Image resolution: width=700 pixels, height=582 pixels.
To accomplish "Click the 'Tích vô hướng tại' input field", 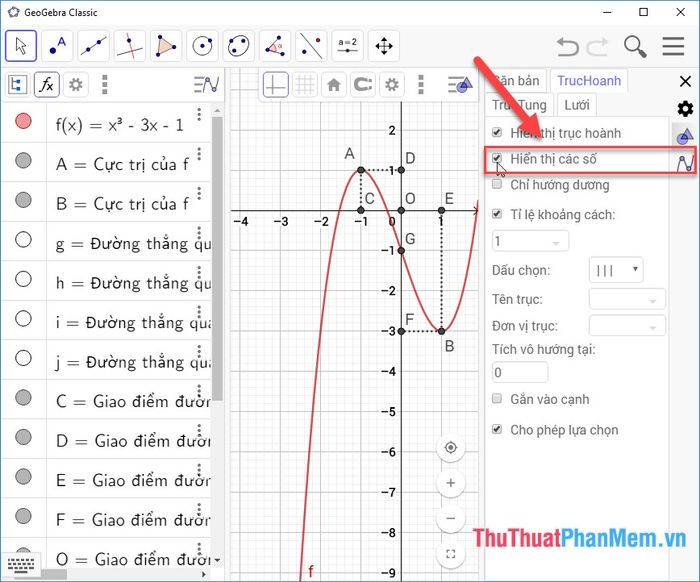I will [520, 372].
